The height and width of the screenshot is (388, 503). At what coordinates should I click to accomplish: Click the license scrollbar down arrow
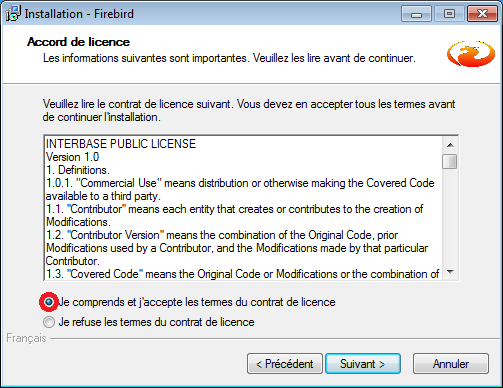pos(450,272)
